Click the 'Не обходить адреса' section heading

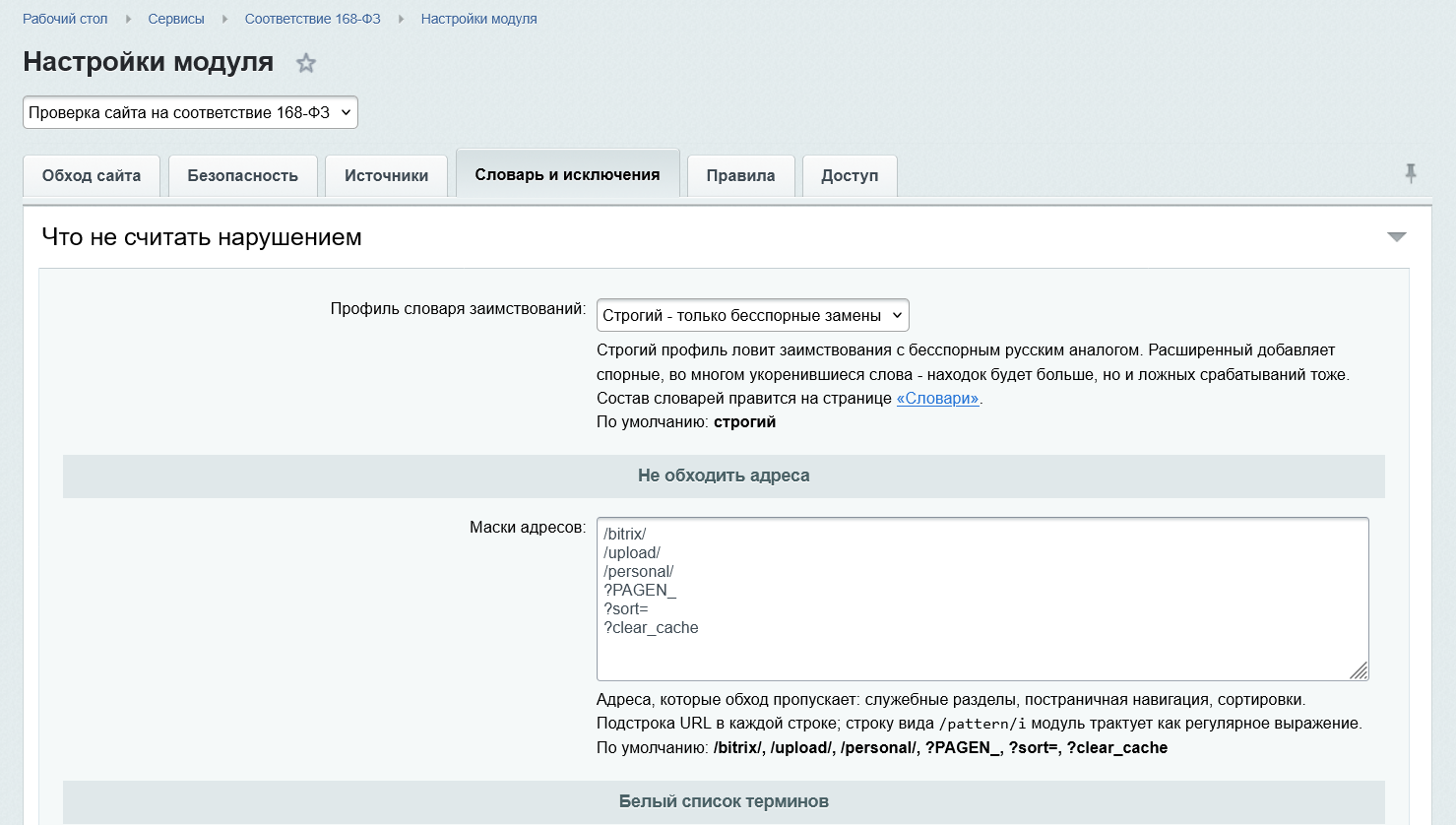pyautogui.click(x=724, y=476)
